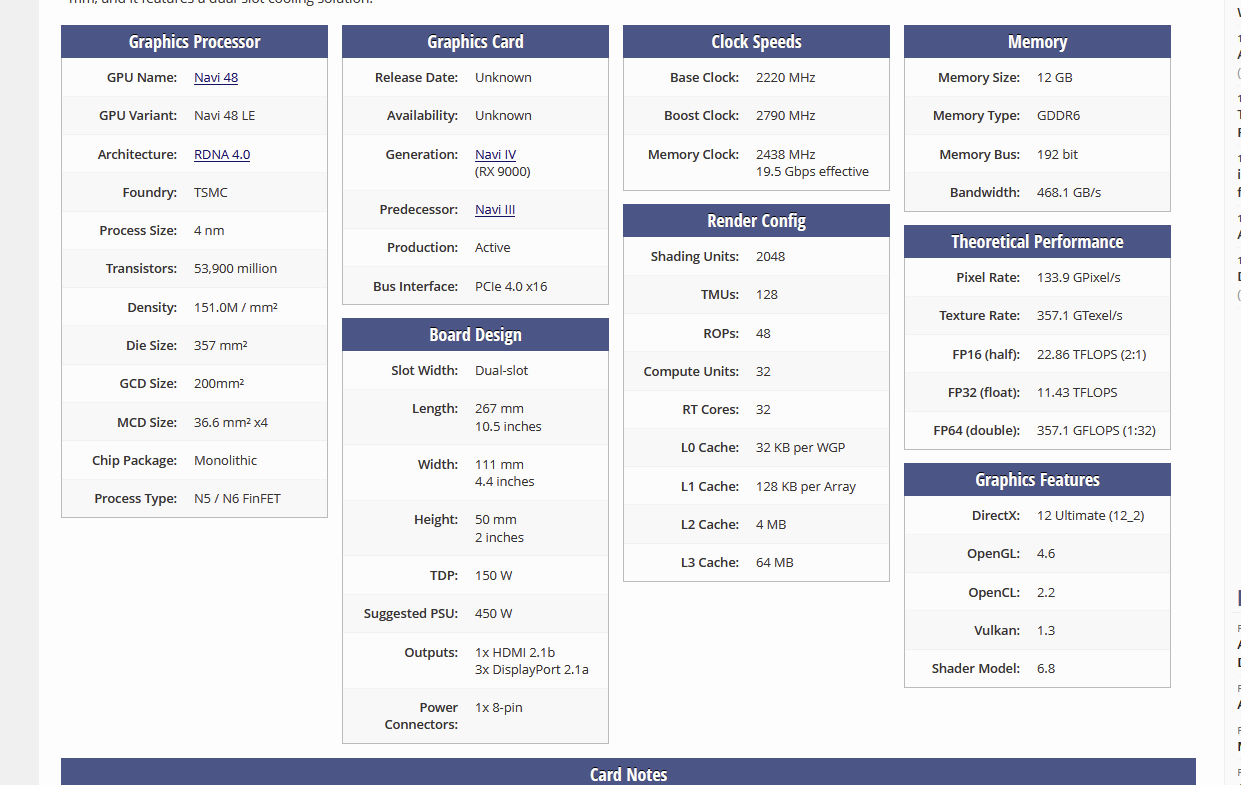Click the Availability value Unknown

click(503, 115)
